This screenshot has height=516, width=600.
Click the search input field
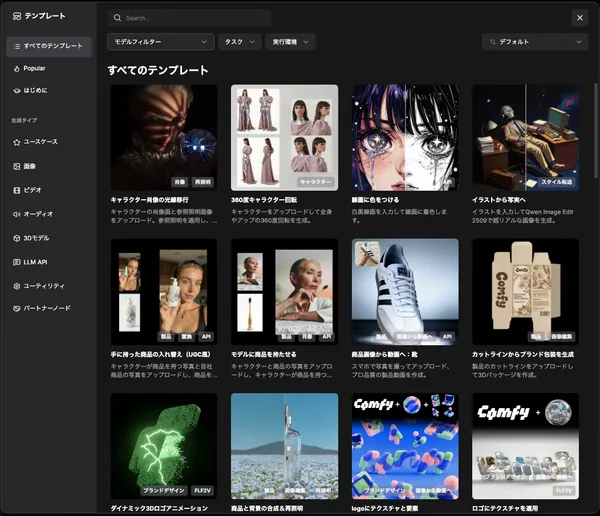(195, 18)
